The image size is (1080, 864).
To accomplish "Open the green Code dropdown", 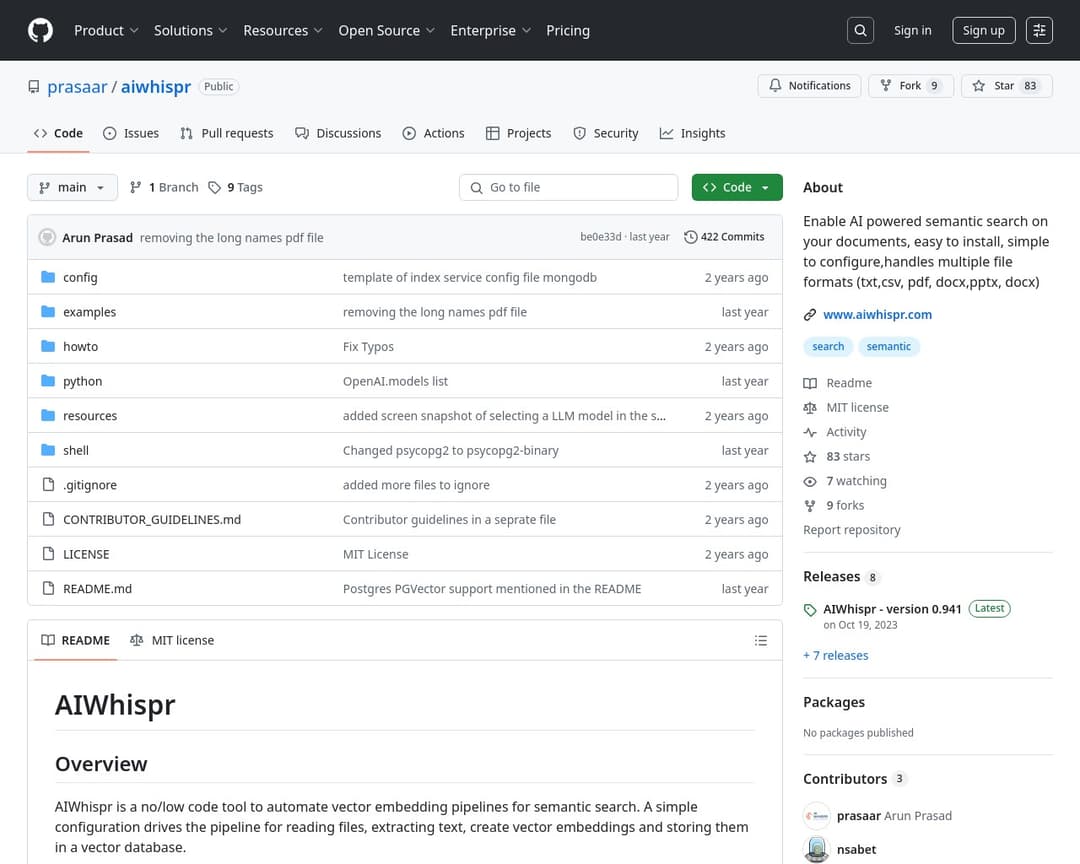I will click(737, 187).
